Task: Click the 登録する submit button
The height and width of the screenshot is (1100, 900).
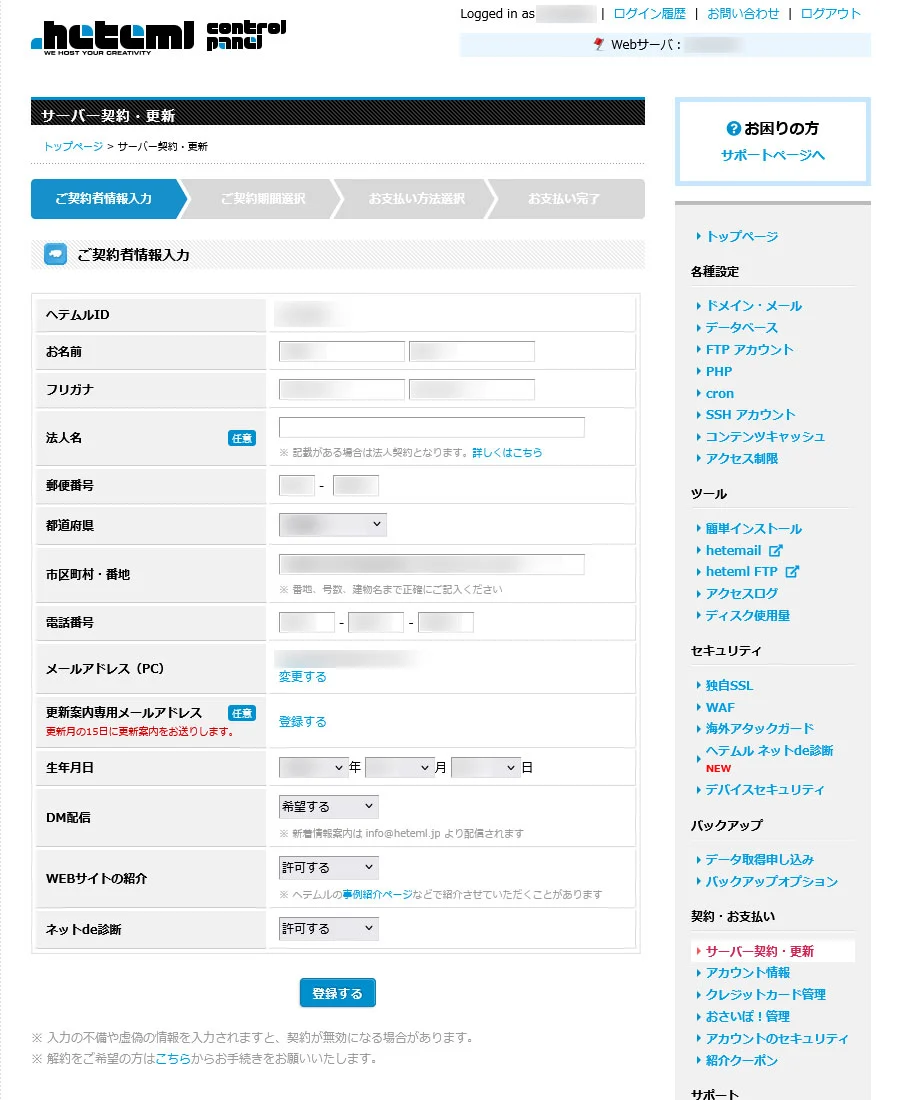Action: [337, 993]
